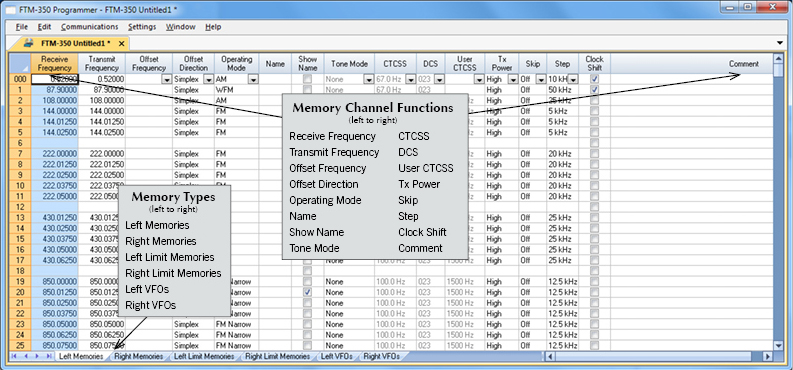Enable Show Name in row 19
The width and height of the screenshot is (793, 370).
307,282
